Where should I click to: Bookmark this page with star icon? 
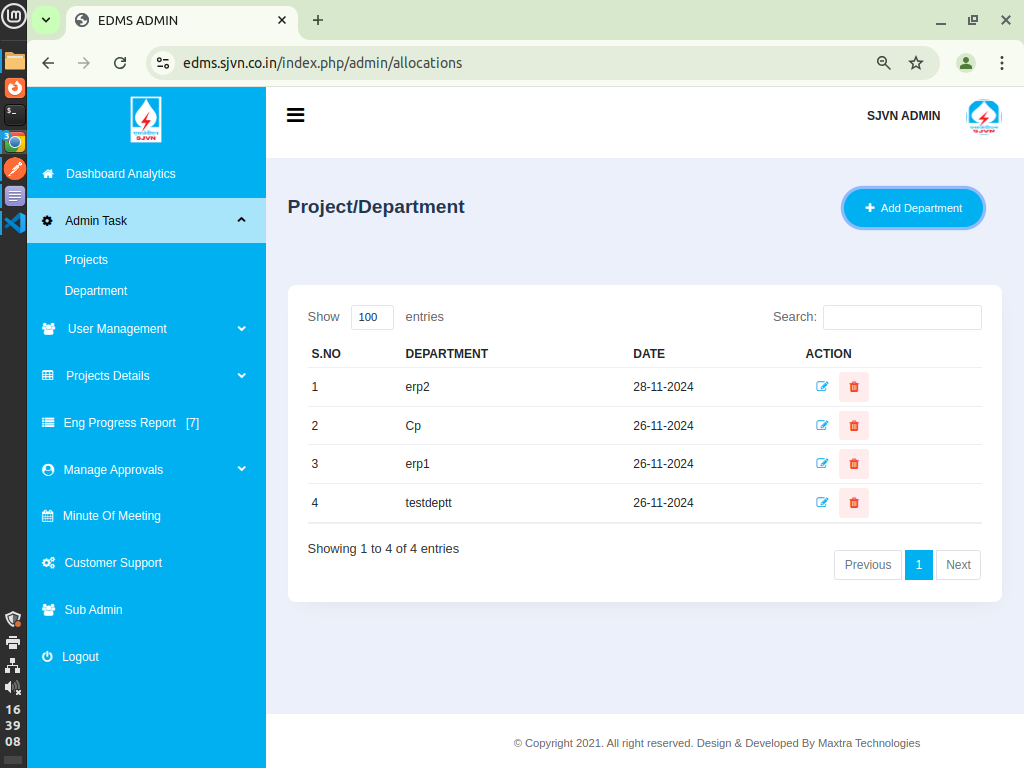915,63
